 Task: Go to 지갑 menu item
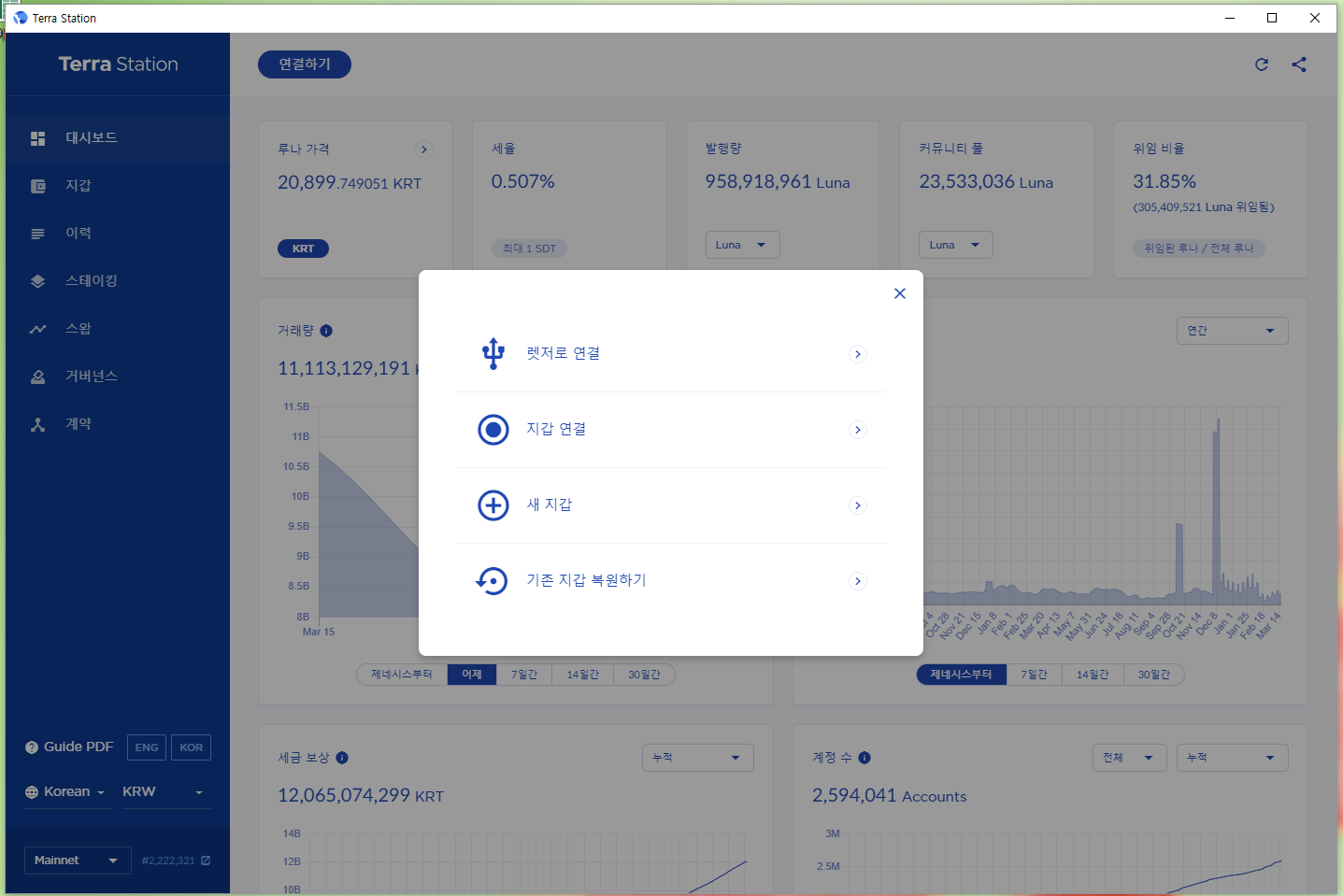118,186
